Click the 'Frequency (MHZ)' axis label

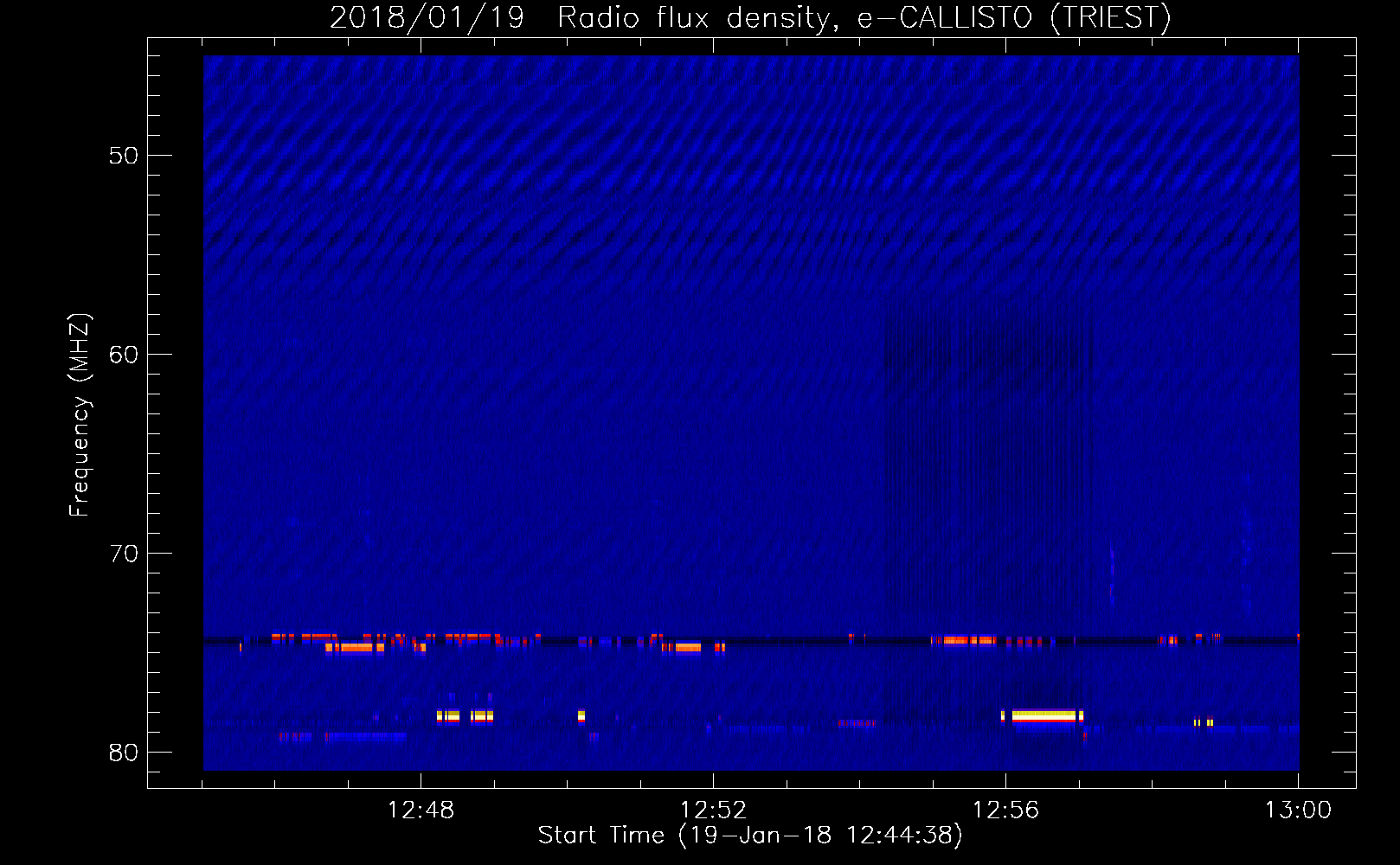point(80,415)
